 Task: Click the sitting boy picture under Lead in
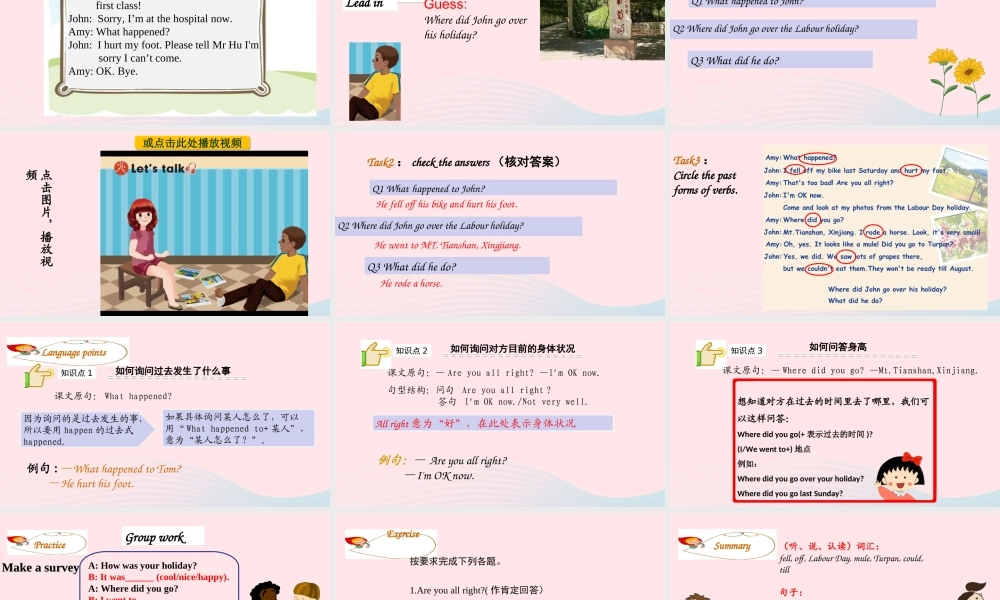tap(375, 82)
